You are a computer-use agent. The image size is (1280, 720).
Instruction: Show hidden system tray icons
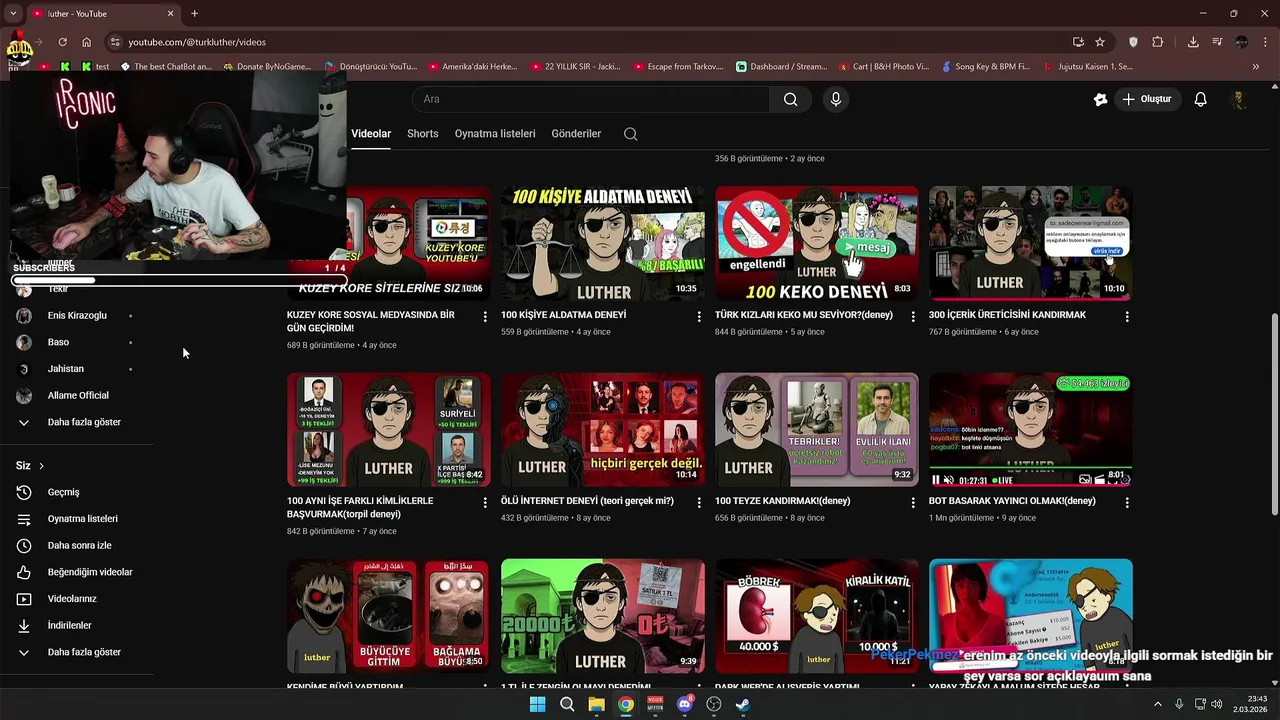pyautogui.click(x=1158, y=704)
